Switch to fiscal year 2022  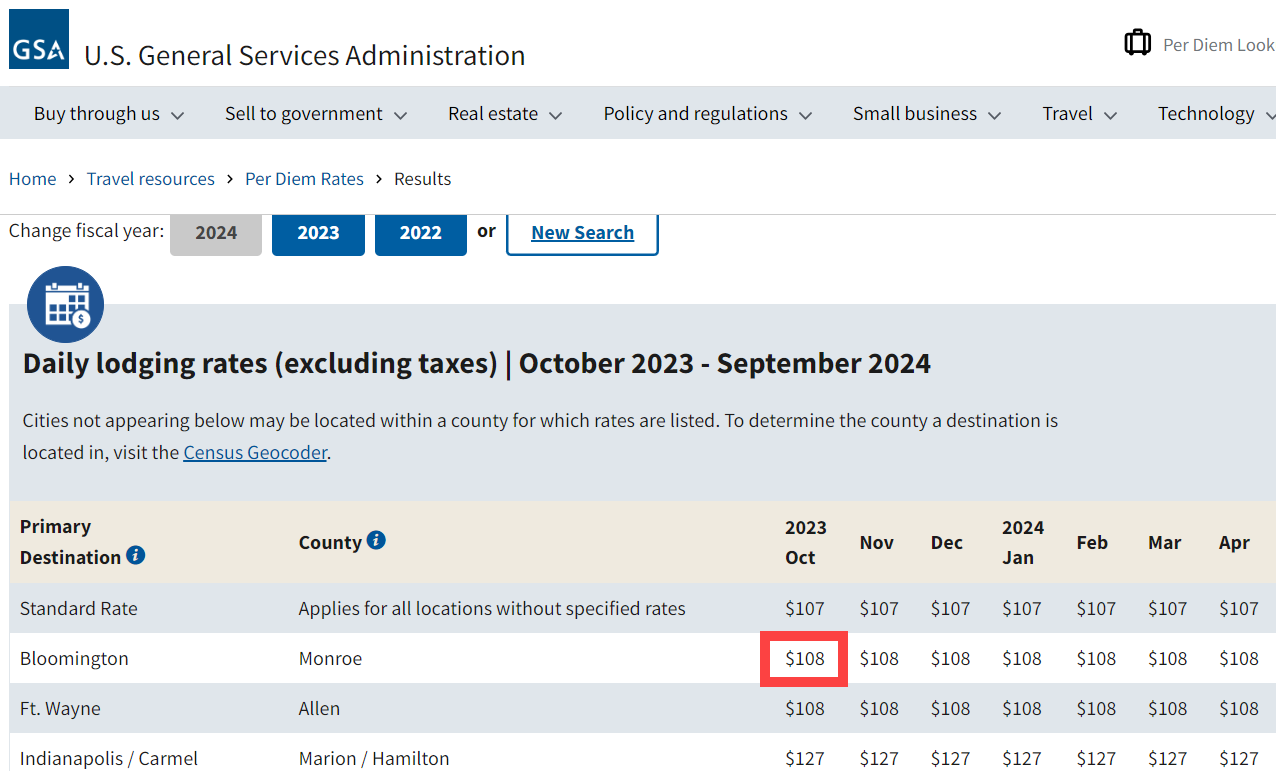point(420,233)
